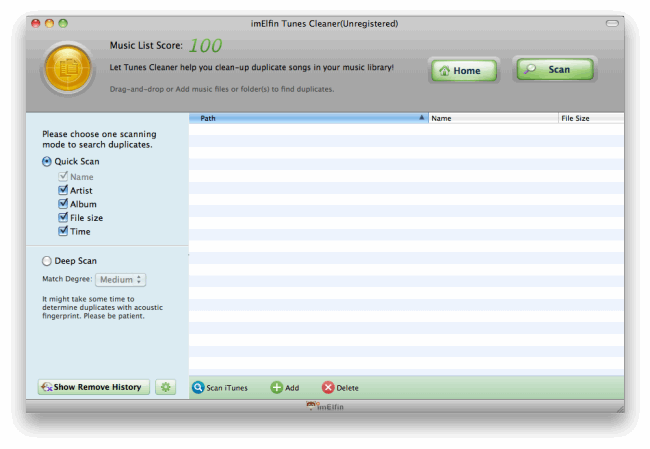Click the window title imElfin Tunes Cleaner
The height and width of the screenshot is (449, 650).
coord(324,24)
